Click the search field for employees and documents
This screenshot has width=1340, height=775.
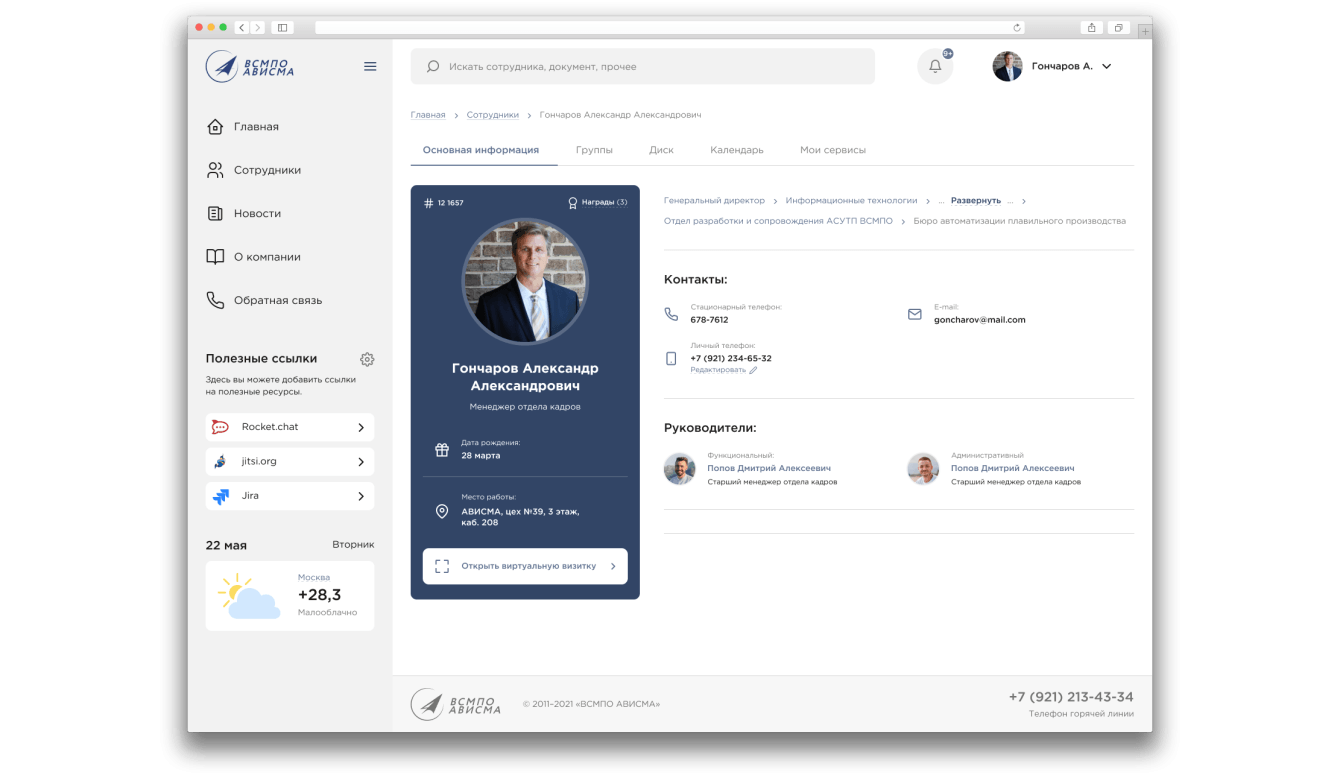point(643,66)
